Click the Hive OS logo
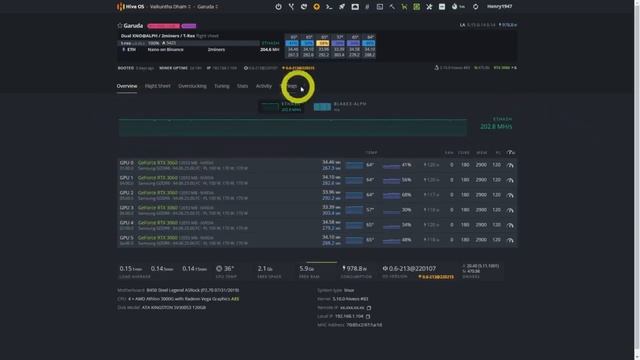This screenshot has height=360, width=640. (131, 7)
